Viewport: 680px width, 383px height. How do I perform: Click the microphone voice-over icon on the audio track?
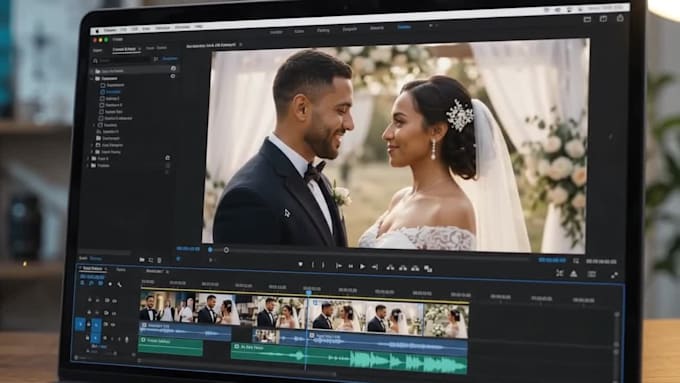[126, 340]
